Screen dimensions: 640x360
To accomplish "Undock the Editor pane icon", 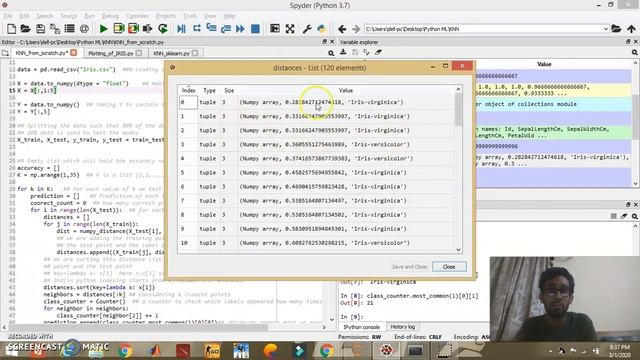I will point(324,42).
